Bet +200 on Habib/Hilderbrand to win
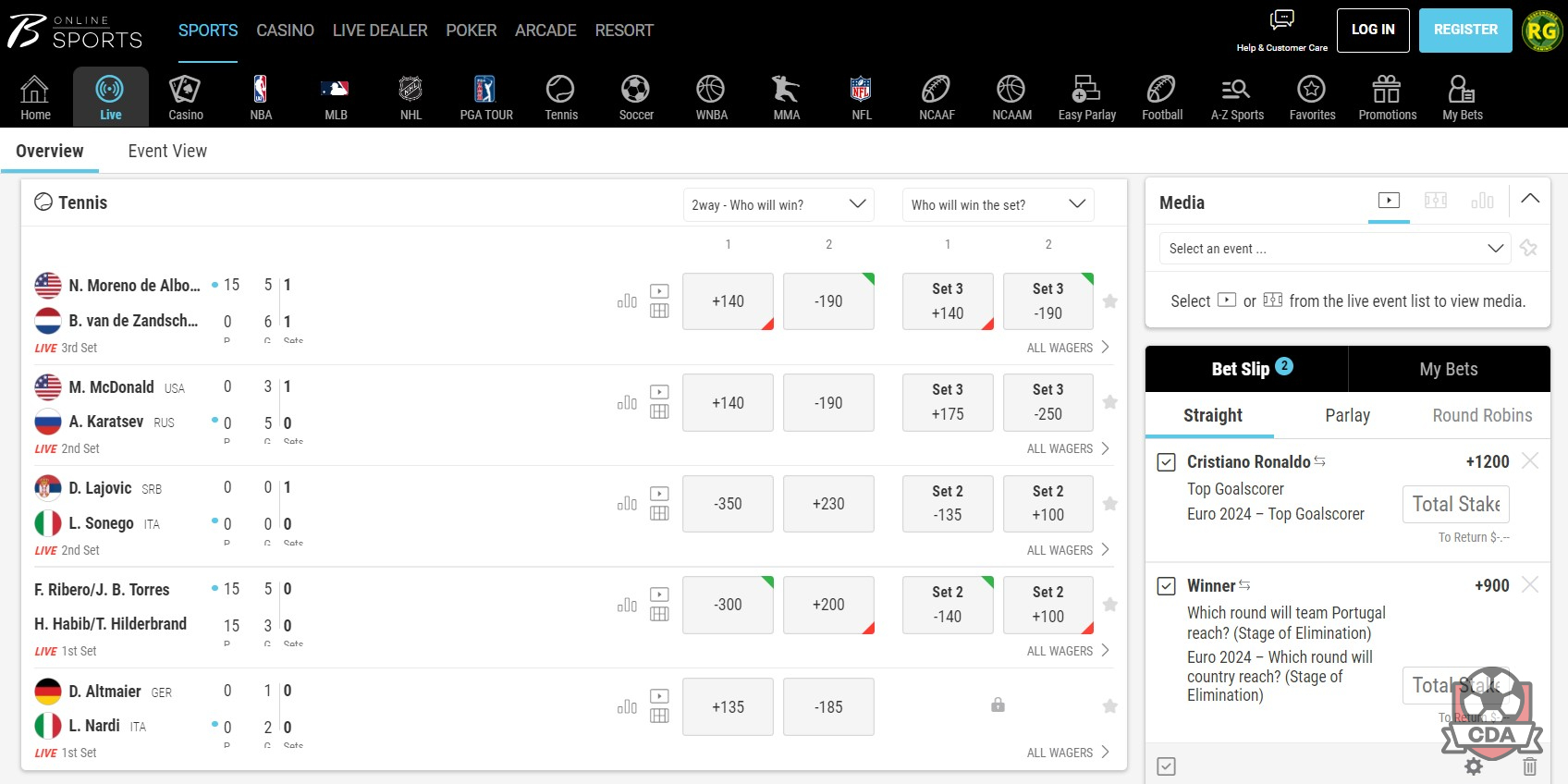 [x=828, y=605]
